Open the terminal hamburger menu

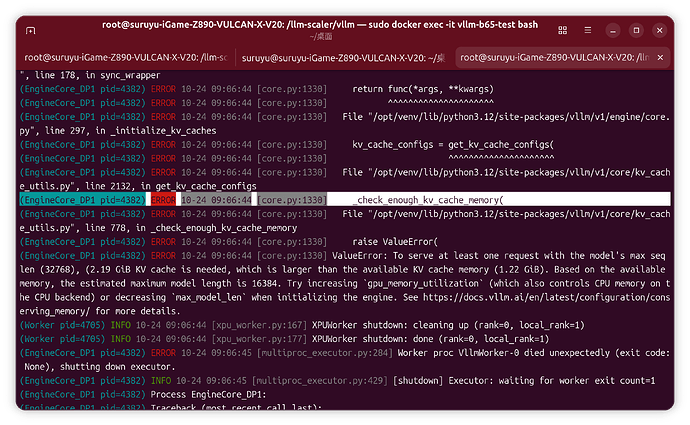(587, 30)
